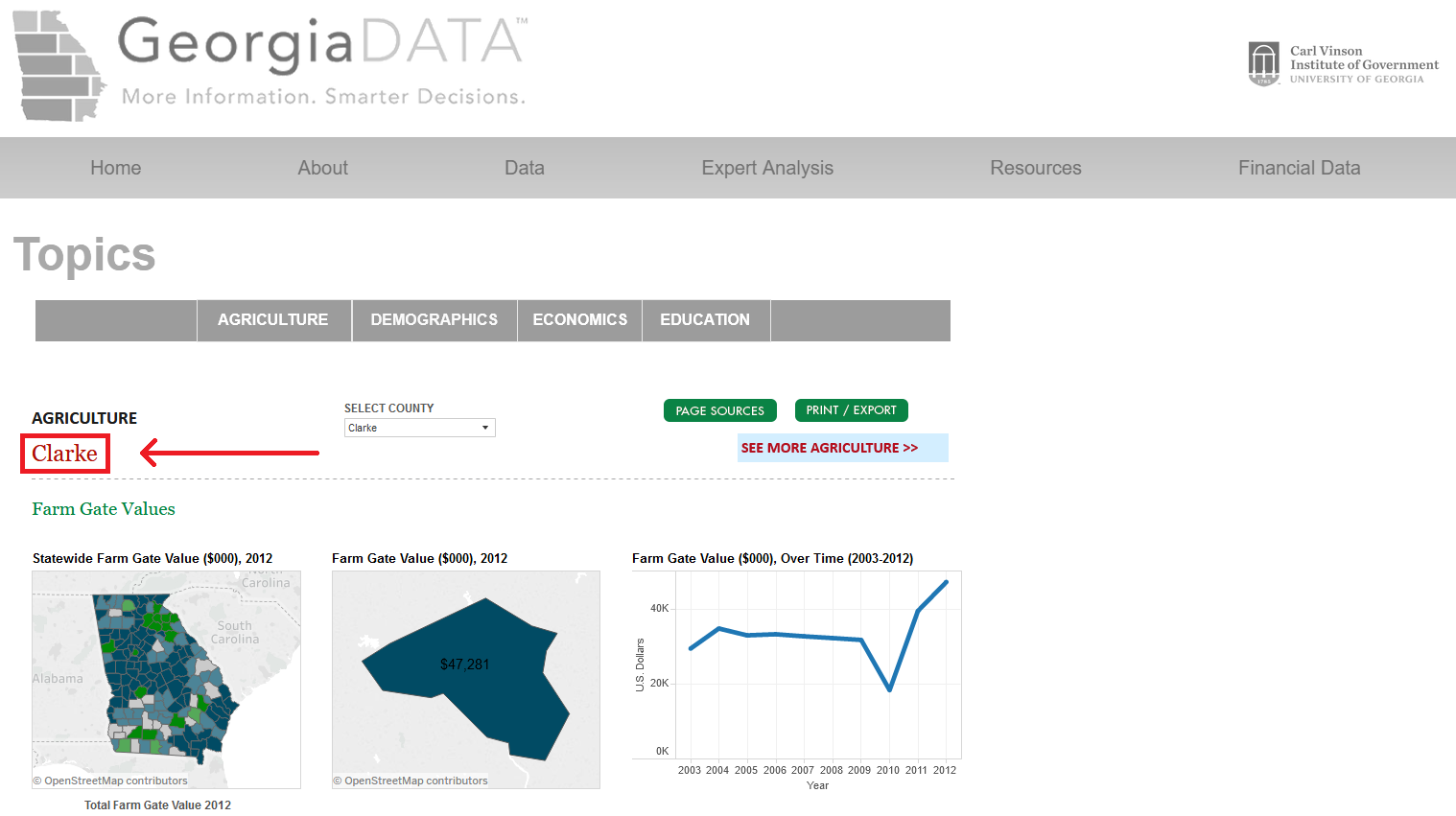Viewport: 1456px width, 816px height.
Task: Switch to the AGRICULTURE topic tab
Action: click(x=273, y=320)
